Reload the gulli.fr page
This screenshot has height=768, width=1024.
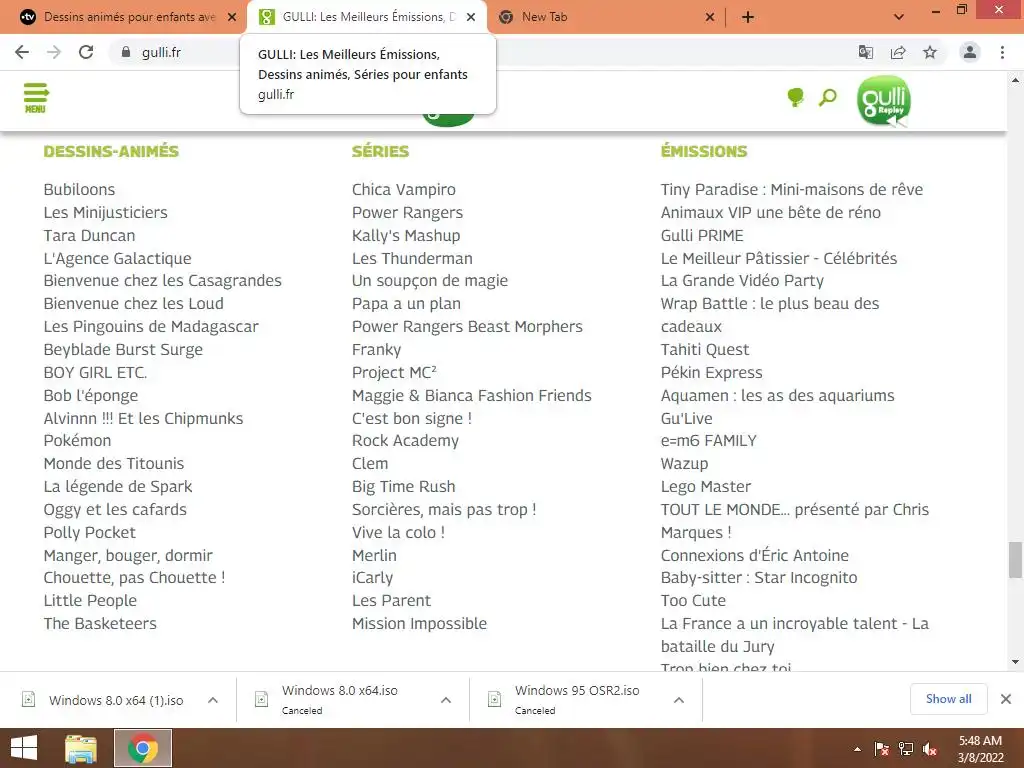tap(86, 52)
